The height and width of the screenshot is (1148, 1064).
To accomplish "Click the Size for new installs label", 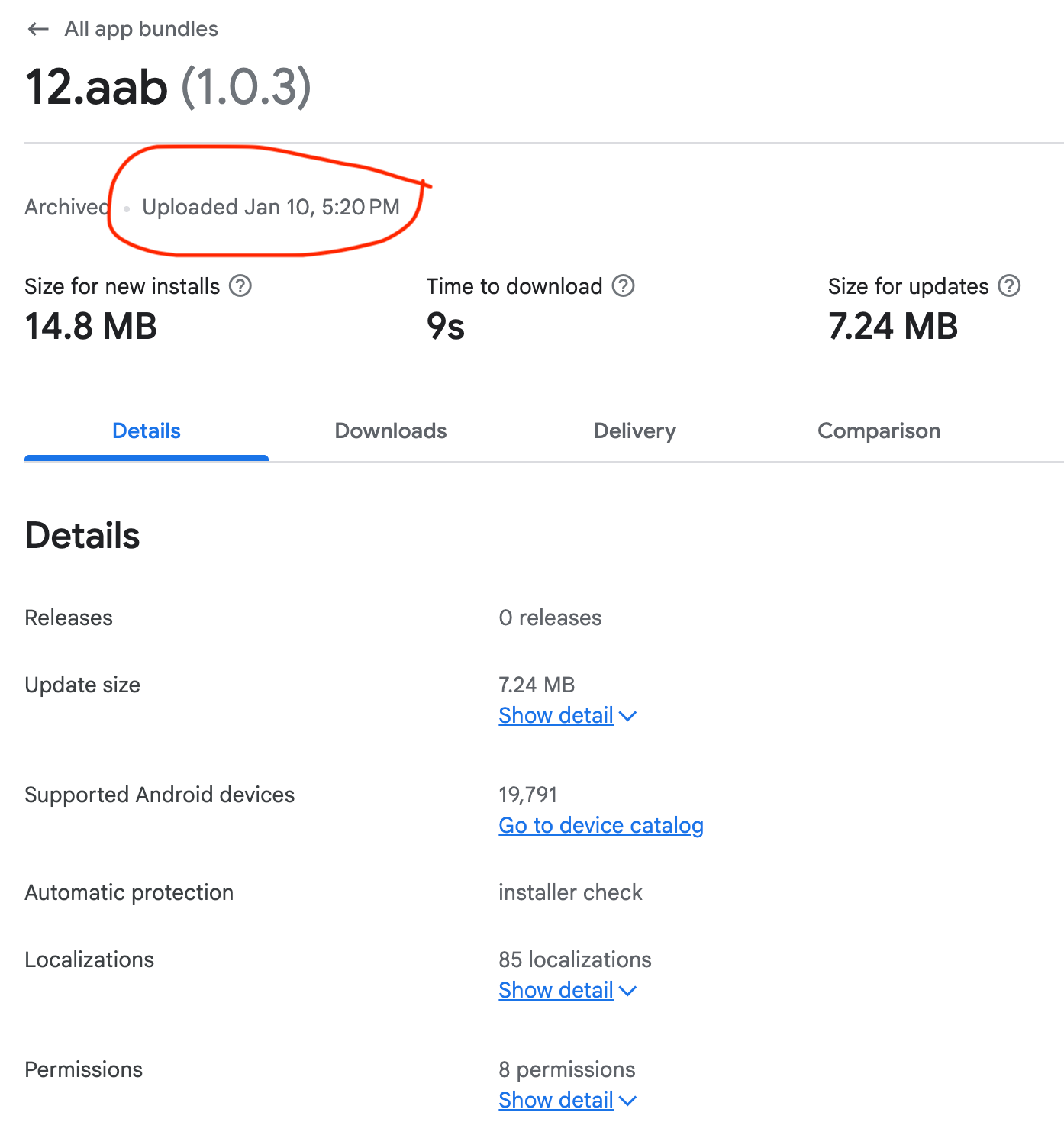I will click(x=122, y=287).
